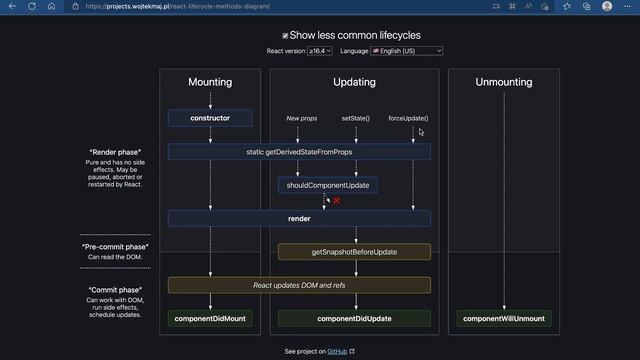
Task: Open the browser Settings and more menu
Action: click(627, 6)
